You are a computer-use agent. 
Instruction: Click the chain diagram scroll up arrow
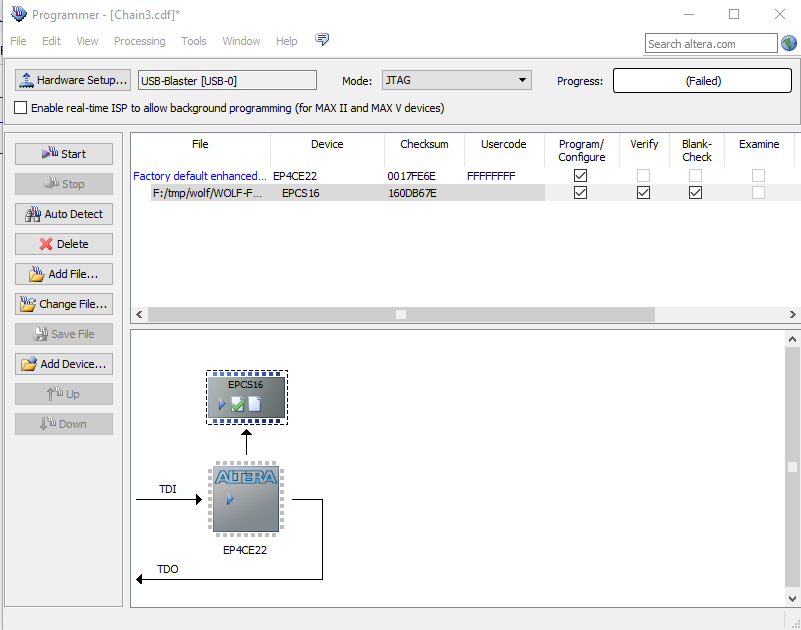[x=792, y=339]
